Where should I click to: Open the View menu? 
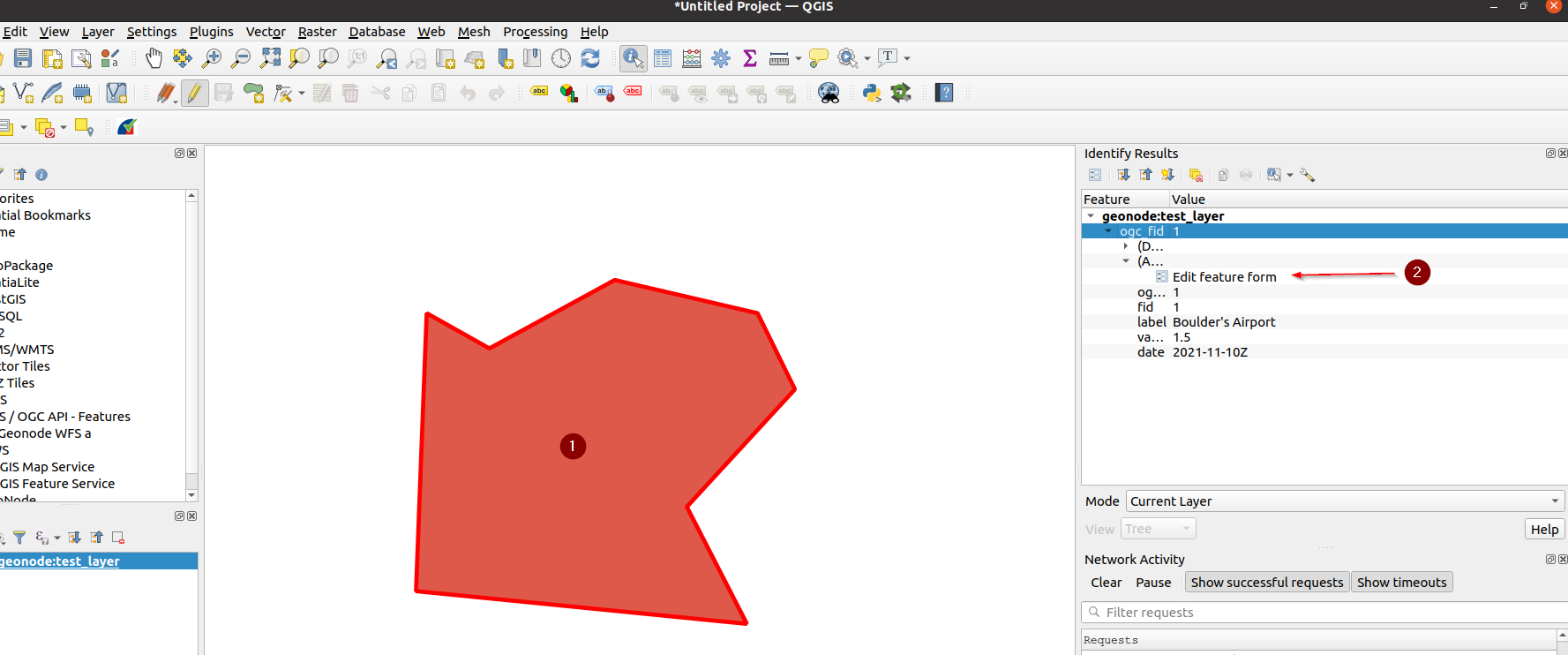[54, 32]
